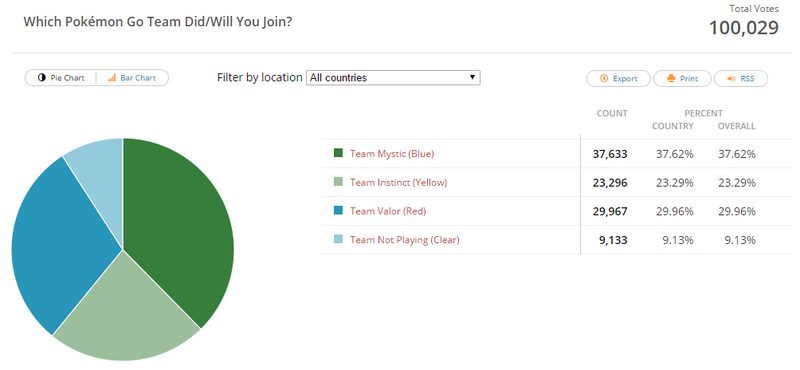Screen dimensions: 800x370
Task: Switch to Bar Chart view
Action: click(132, 78)
